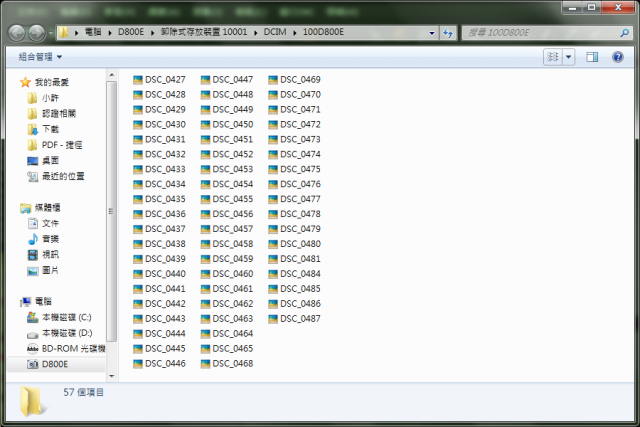Open 本機磁碟 (C:) drive
This screenshot has height=427, width=640.
pyautogui.click(x=59, y=317)
